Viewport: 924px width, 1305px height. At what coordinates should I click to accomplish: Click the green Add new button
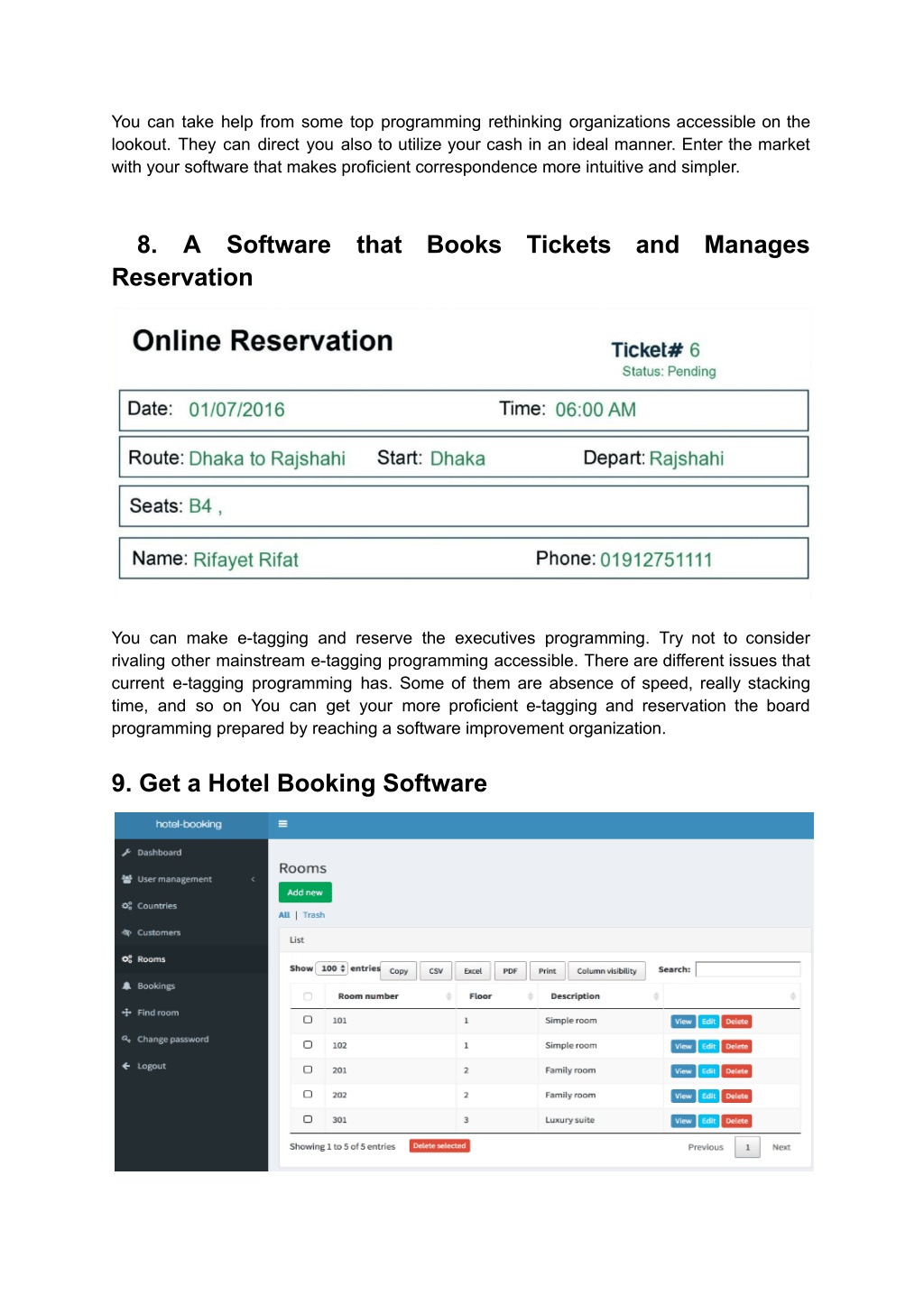point(305,893)
